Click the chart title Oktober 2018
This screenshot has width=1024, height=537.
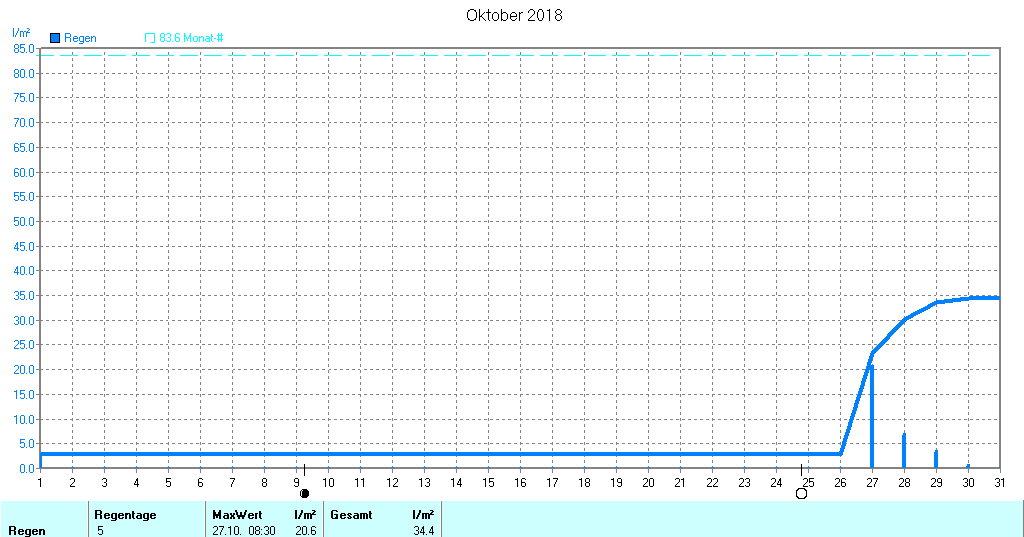(514, 15)
